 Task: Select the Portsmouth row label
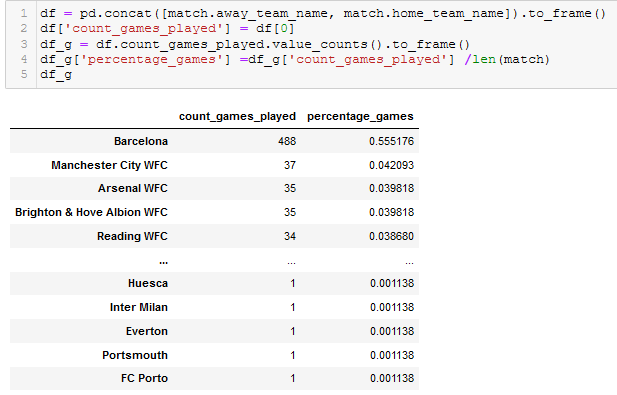135,355
